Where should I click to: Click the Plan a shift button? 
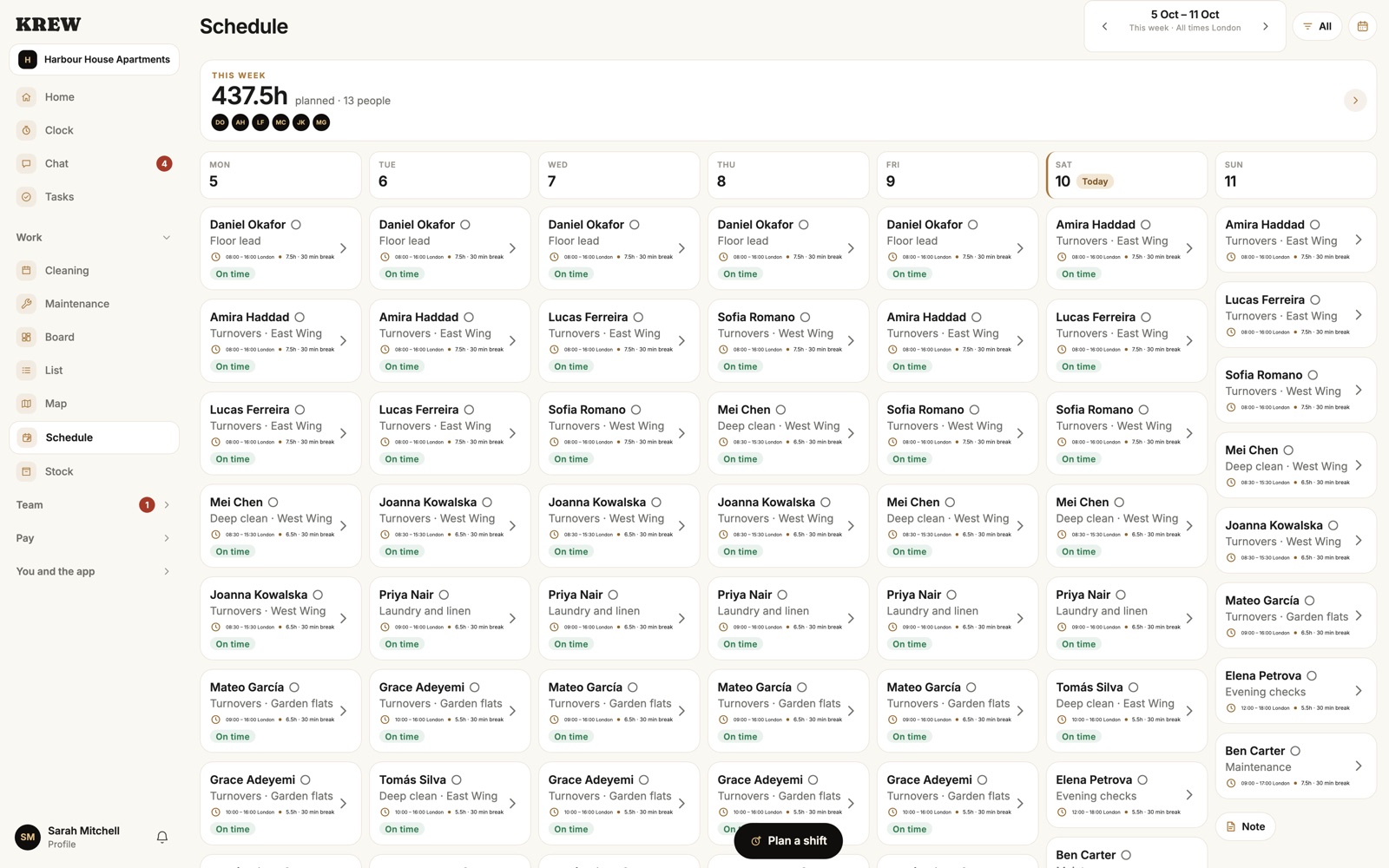coord(788,840)
